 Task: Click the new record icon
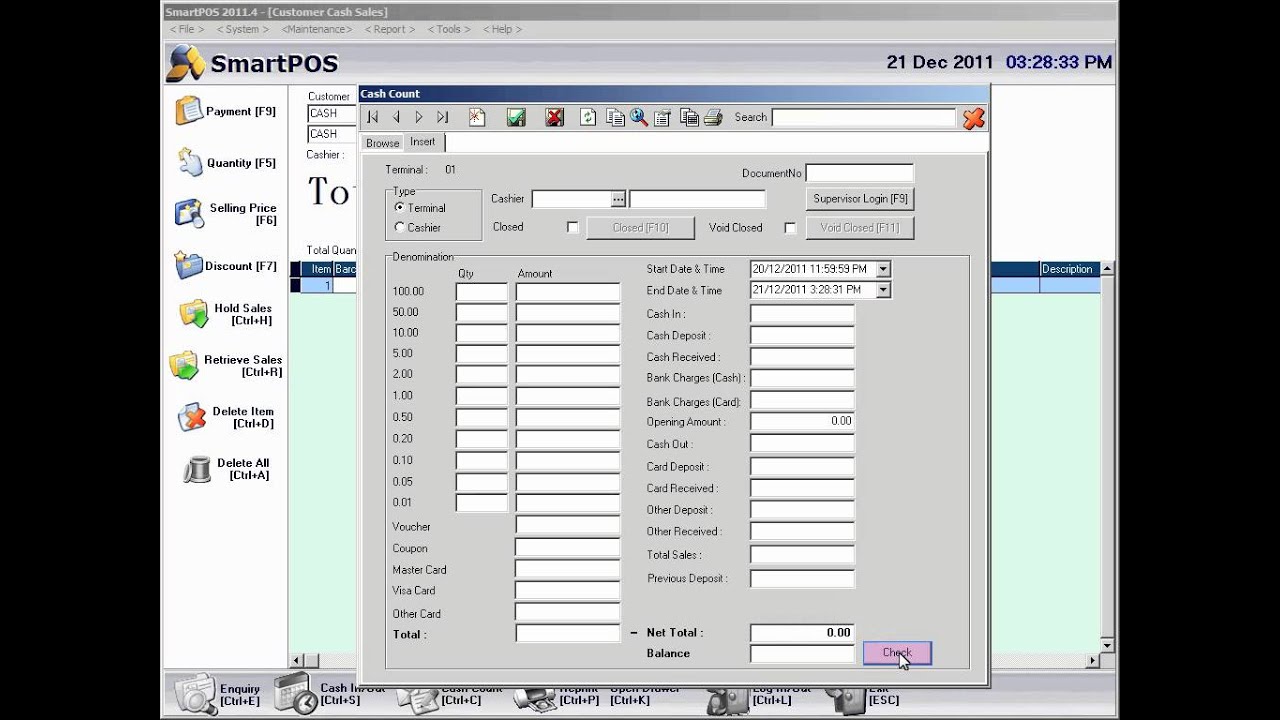pos(477,117)
